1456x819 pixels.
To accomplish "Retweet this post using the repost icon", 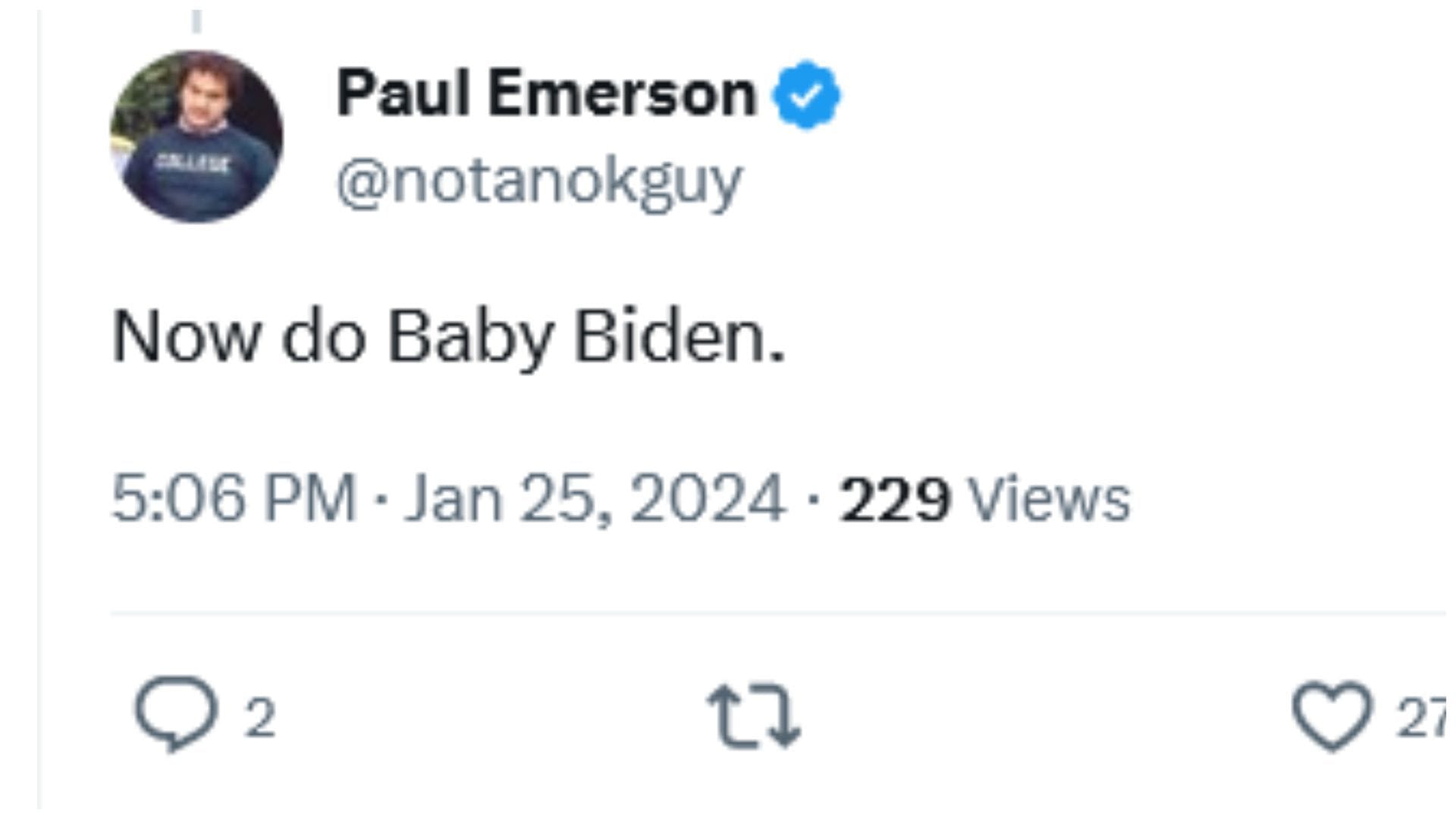I will pos(754,717).
